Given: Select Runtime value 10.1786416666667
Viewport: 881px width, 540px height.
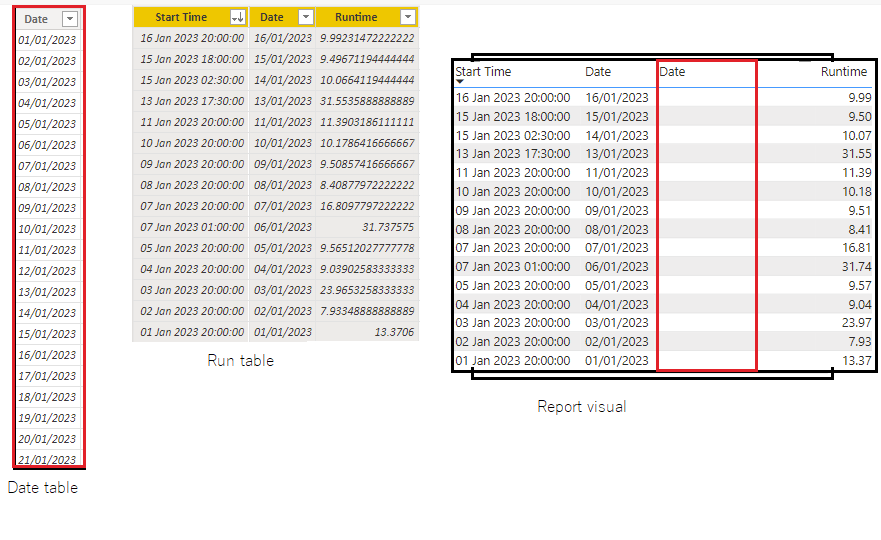Looking at the screenshot, I should coord(367,143).
